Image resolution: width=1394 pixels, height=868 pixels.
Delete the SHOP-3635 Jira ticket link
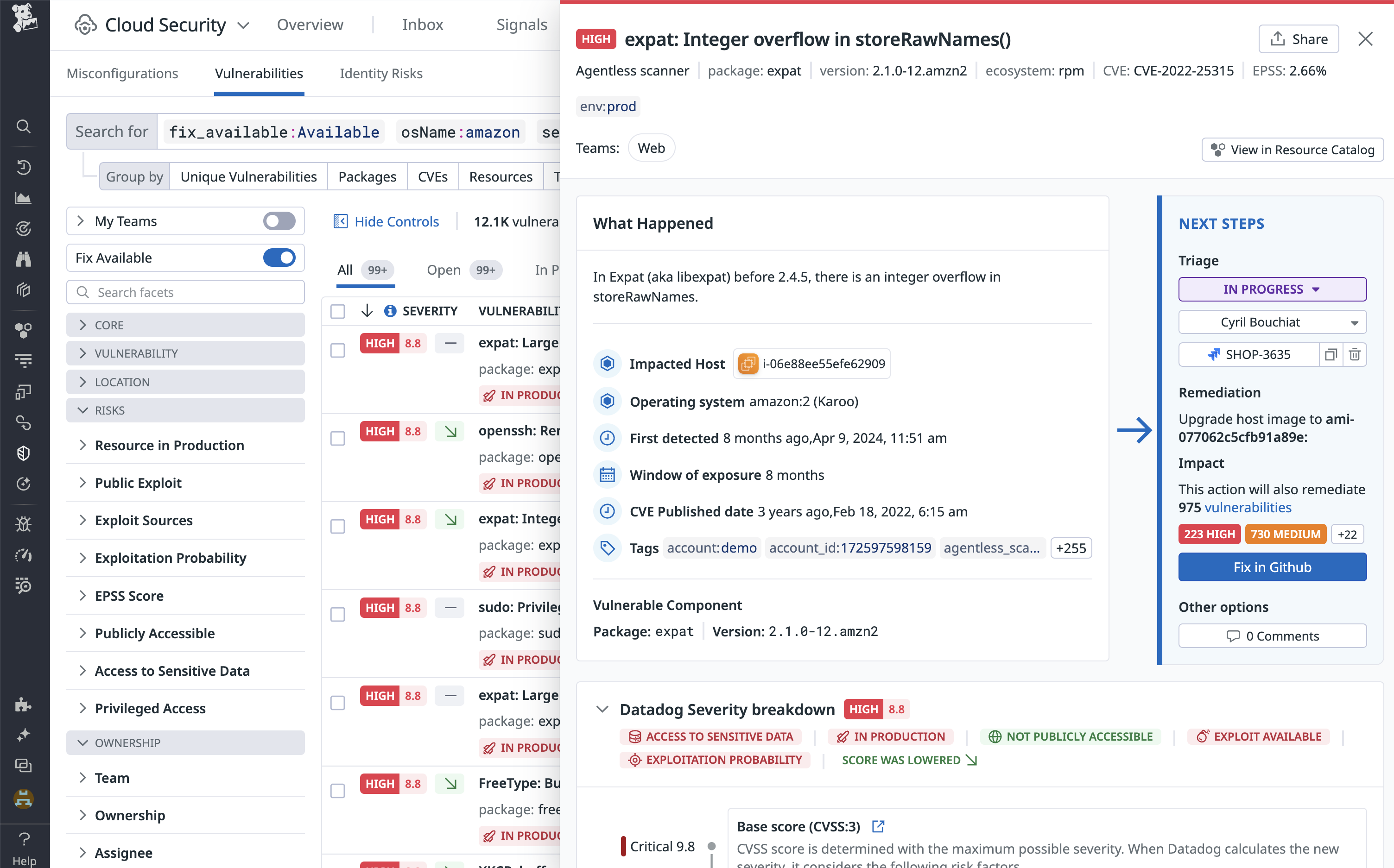1355,354
